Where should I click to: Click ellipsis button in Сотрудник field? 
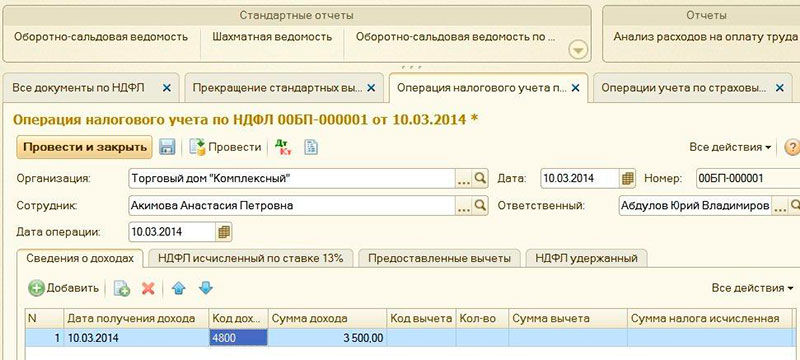point(463,205)
